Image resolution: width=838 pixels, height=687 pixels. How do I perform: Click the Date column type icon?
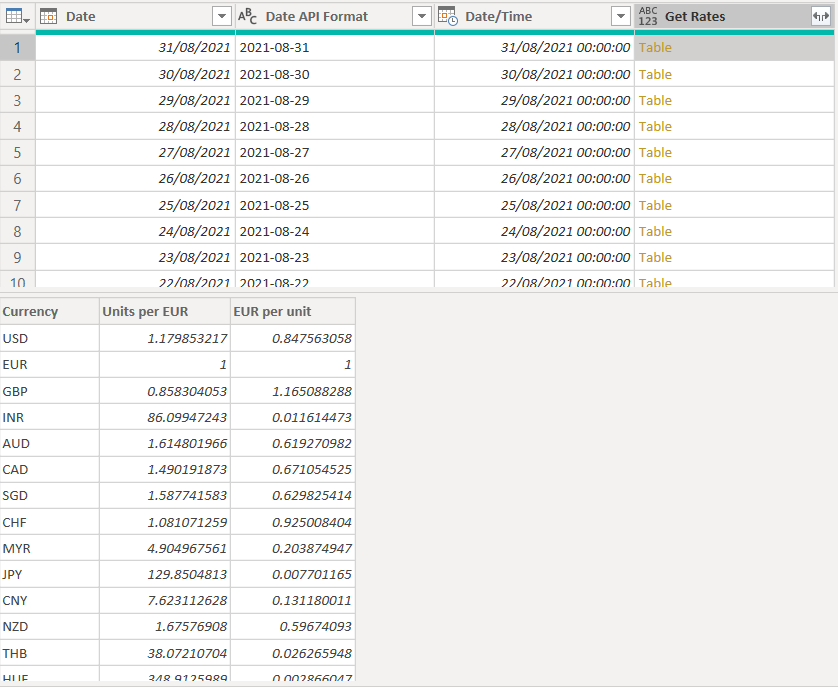pos(48,17)
